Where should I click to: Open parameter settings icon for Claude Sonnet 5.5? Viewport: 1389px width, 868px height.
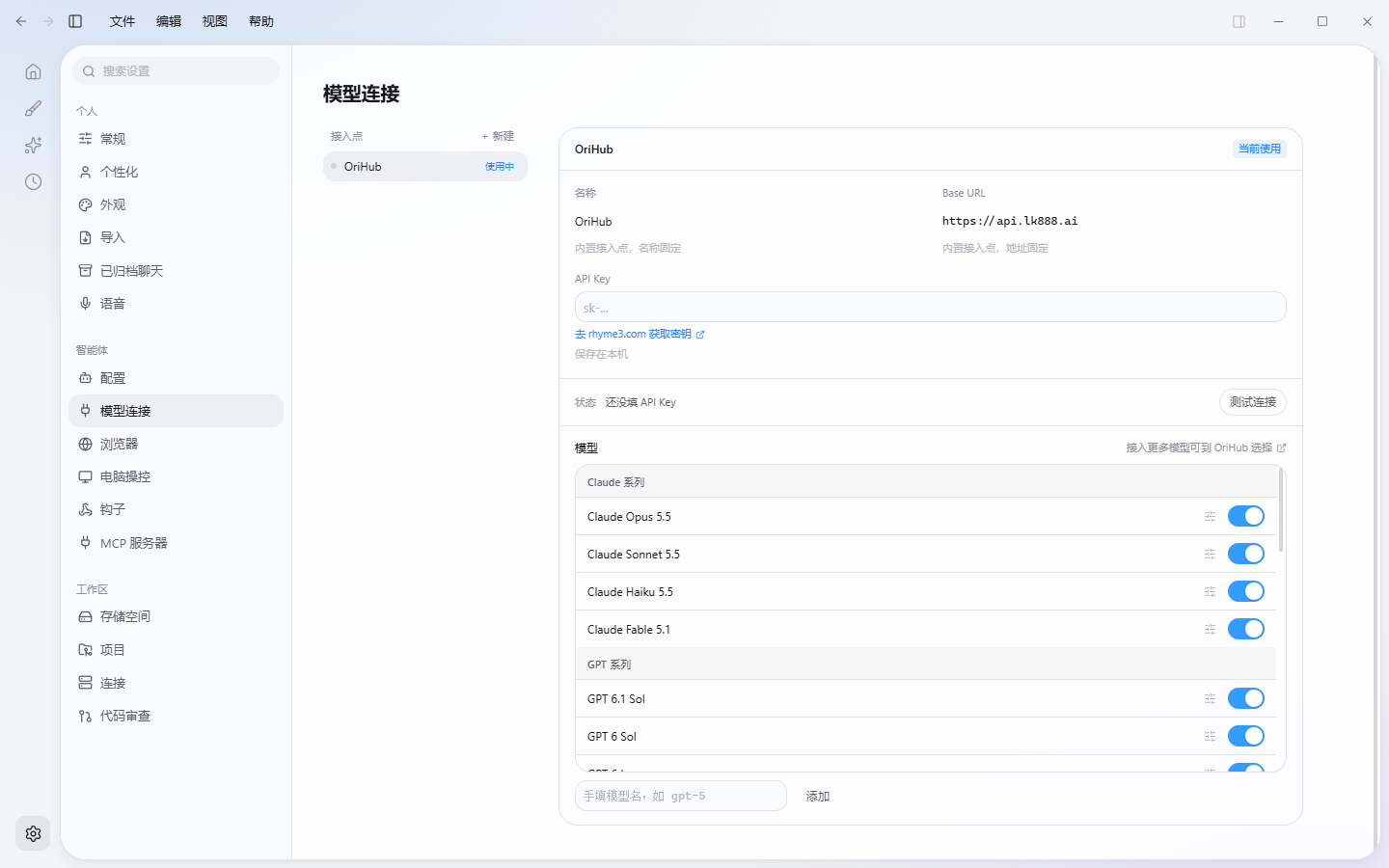(1210, 555)
